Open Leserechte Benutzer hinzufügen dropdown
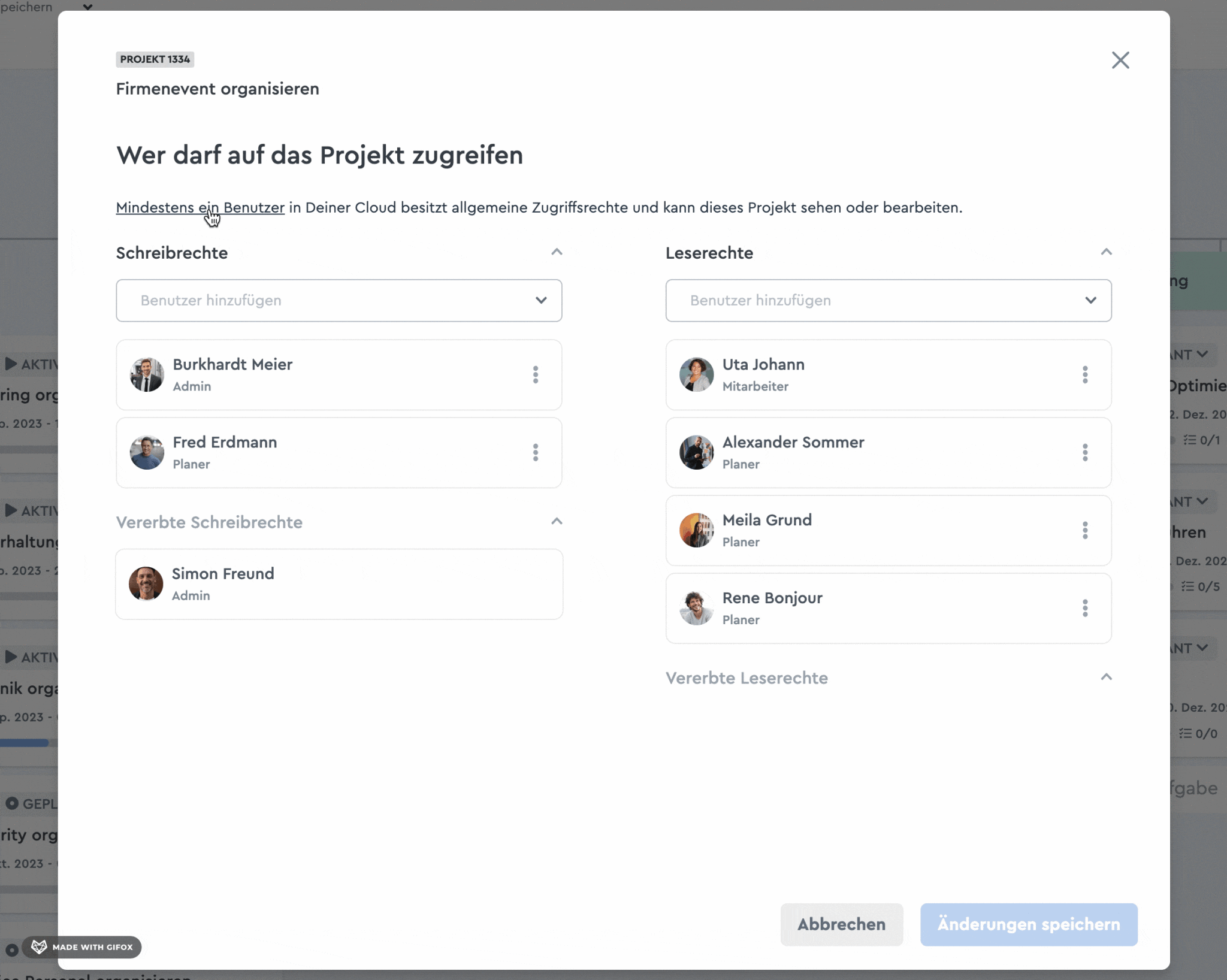This screenshot has width=1227, height=980. click(x=888, y=301)
